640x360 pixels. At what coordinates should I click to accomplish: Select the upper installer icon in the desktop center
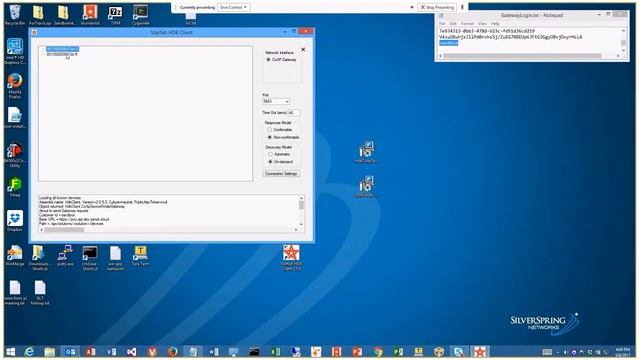(367, 152)
